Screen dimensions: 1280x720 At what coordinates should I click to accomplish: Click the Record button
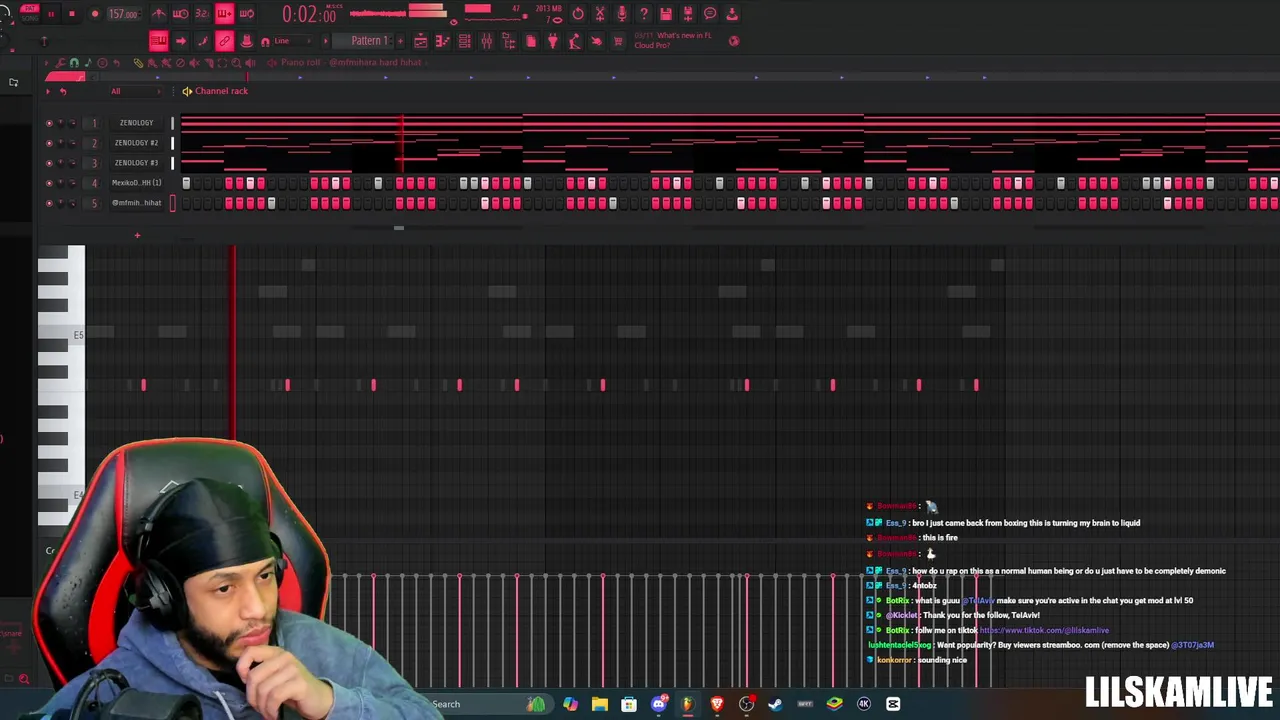point(95,14)
